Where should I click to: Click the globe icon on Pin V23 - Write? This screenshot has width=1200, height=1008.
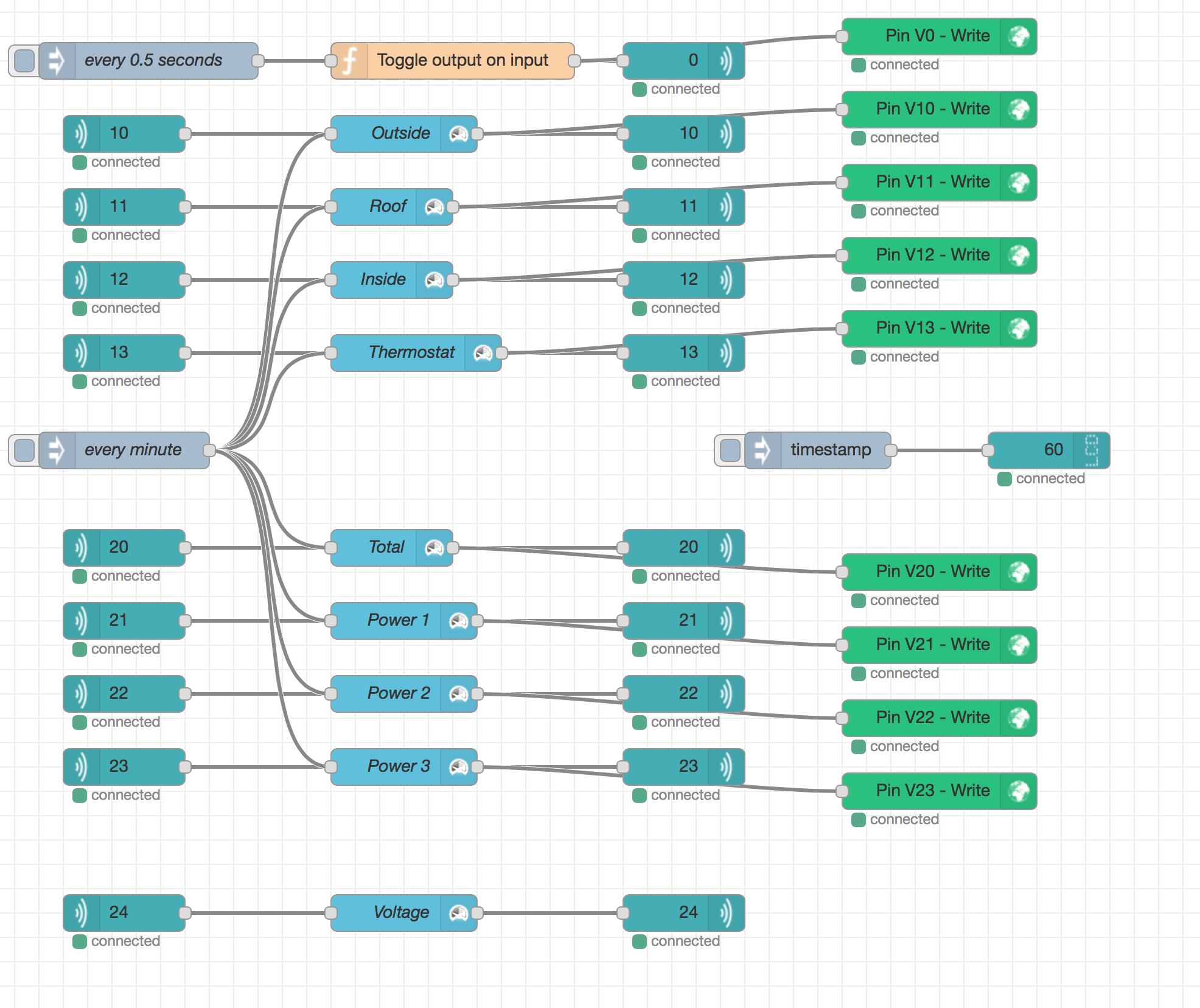pyautogui.click(x=1019, y=791)
